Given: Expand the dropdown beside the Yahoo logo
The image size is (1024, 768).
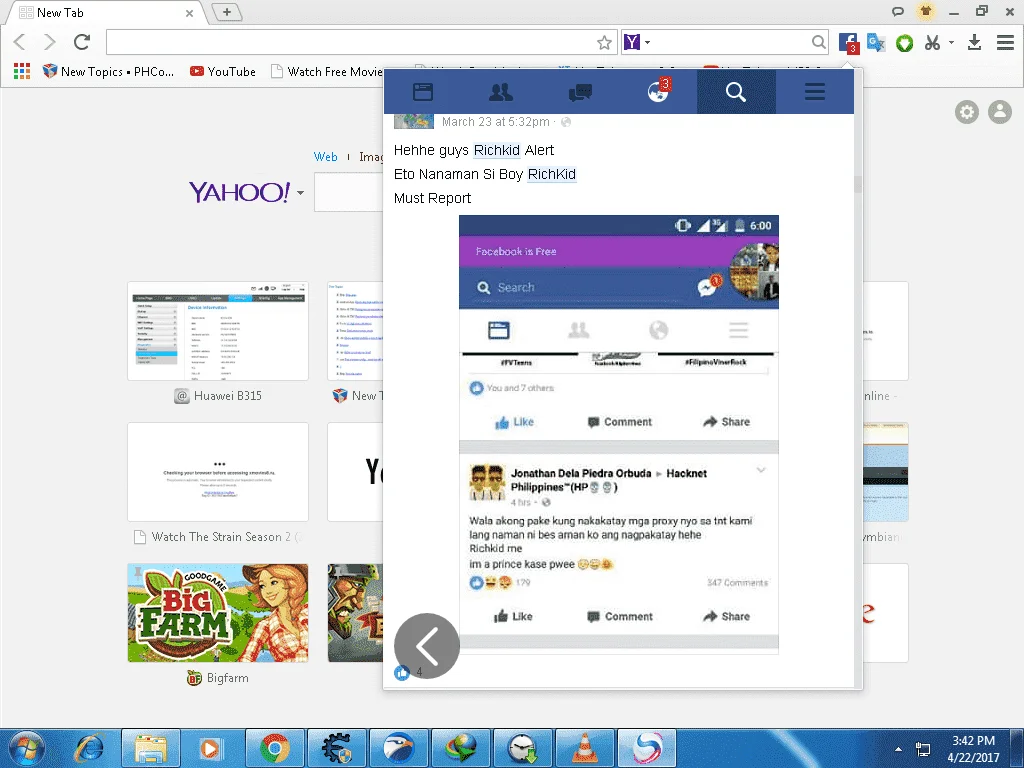Looking at the screenshot, I should (300, 193).
